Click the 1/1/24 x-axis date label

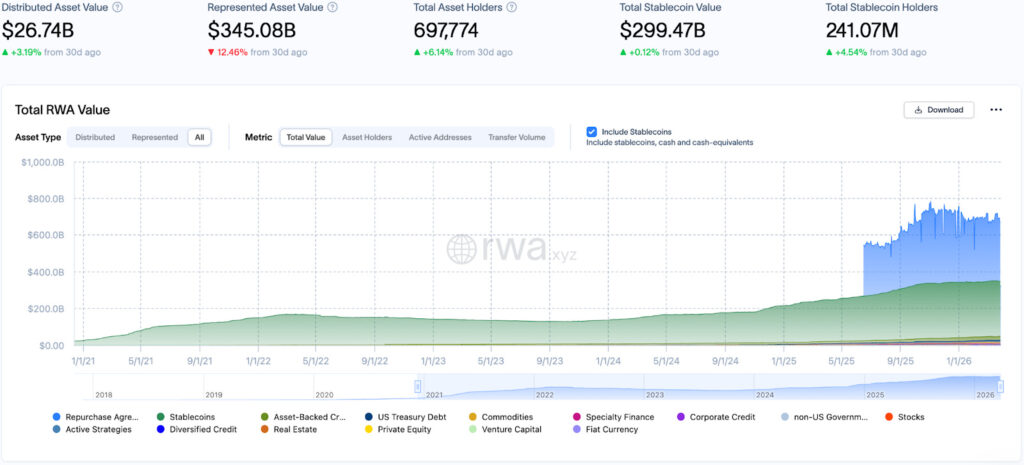pos(609,360)
